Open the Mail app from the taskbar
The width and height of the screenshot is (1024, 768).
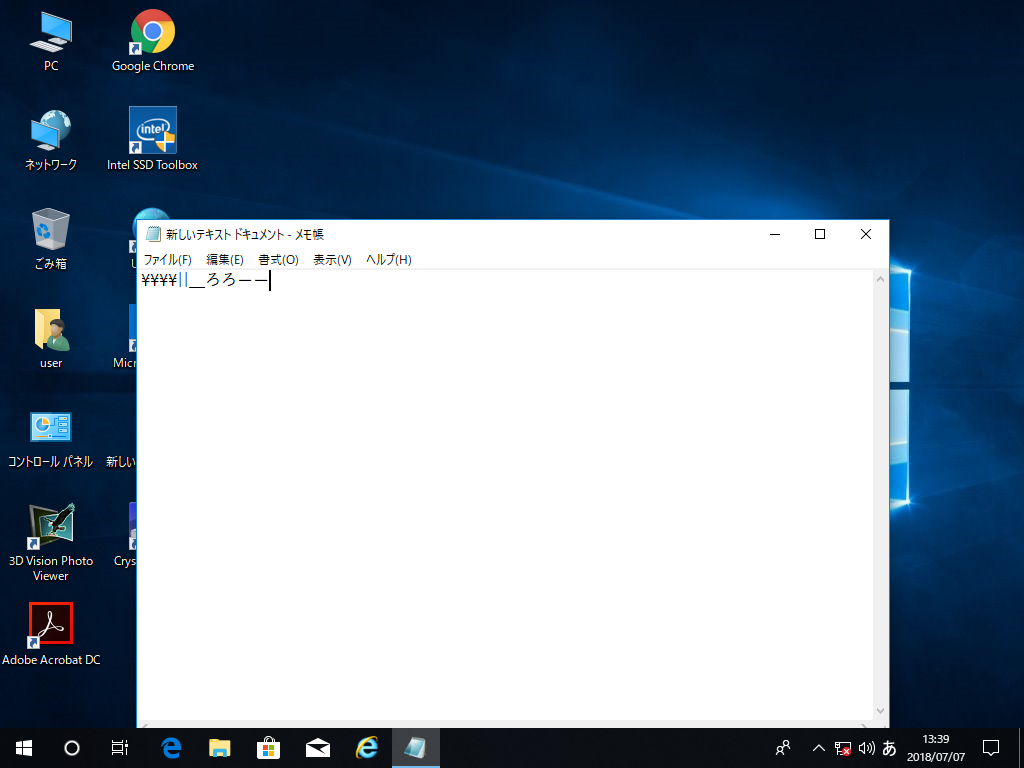pyautogui.click(x=318, y=747)
